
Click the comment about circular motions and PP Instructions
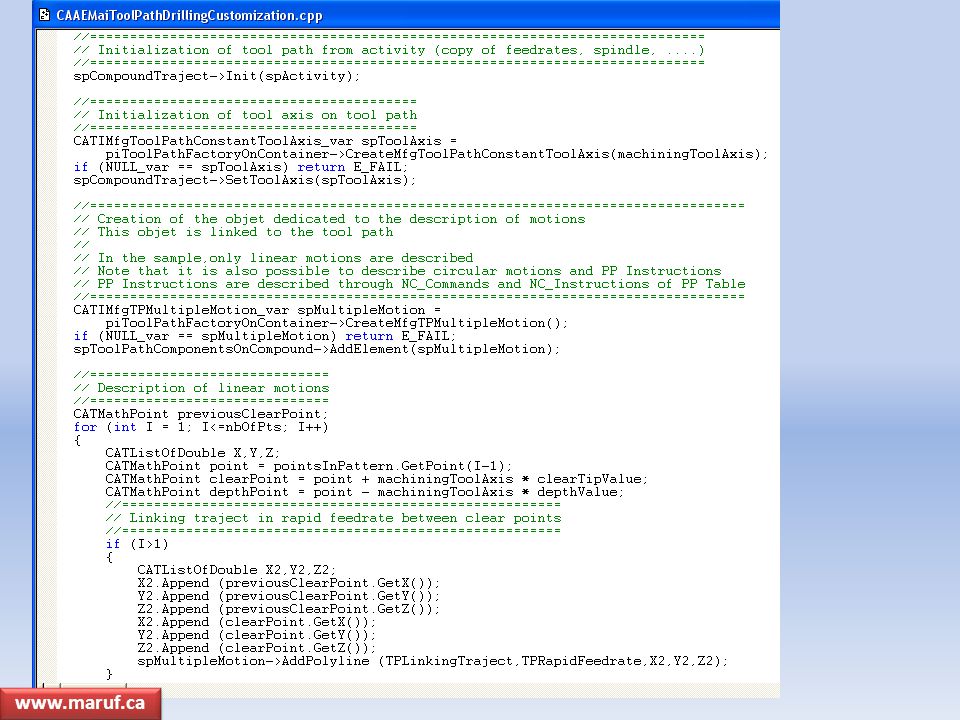(397, 271)
